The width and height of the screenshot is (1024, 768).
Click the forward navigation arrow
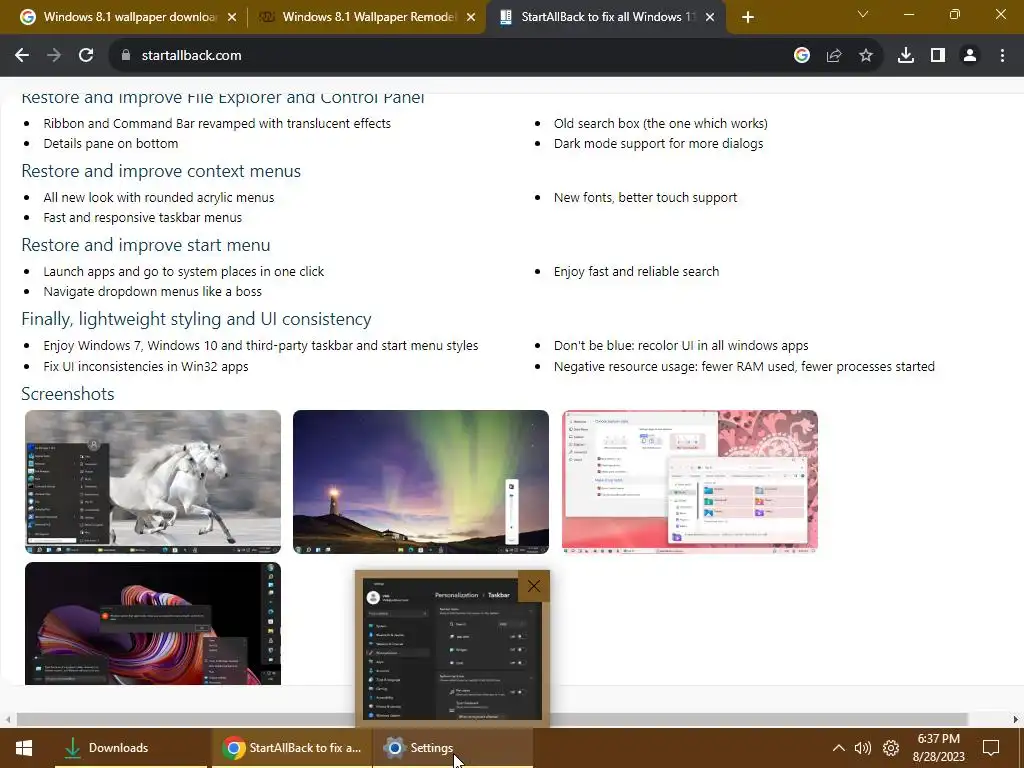54,56
